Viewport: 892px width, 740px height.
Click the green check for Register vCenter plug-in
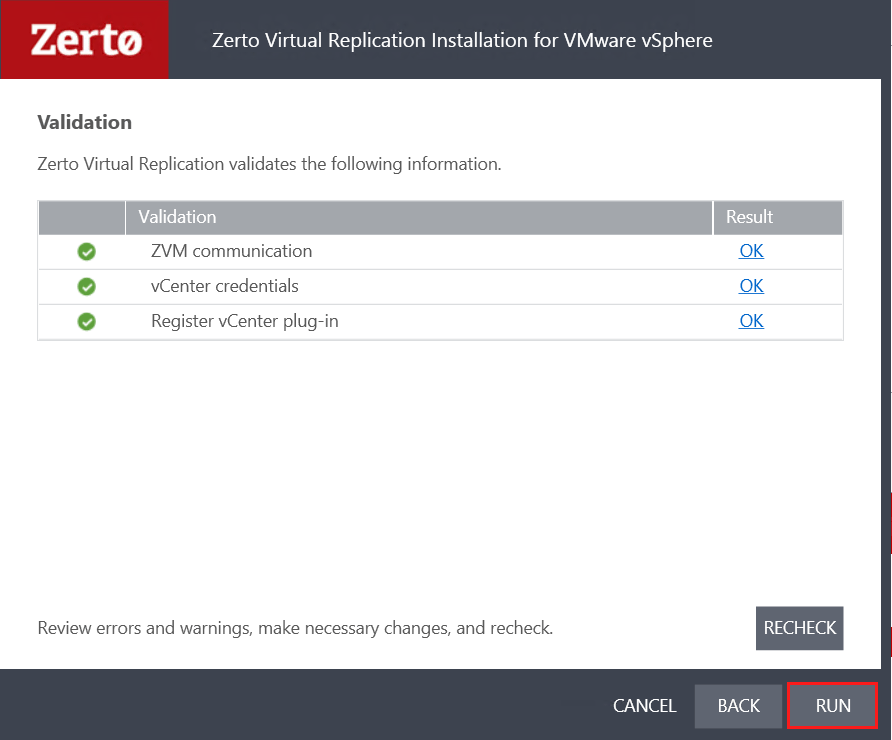click(x=86, y=321)
